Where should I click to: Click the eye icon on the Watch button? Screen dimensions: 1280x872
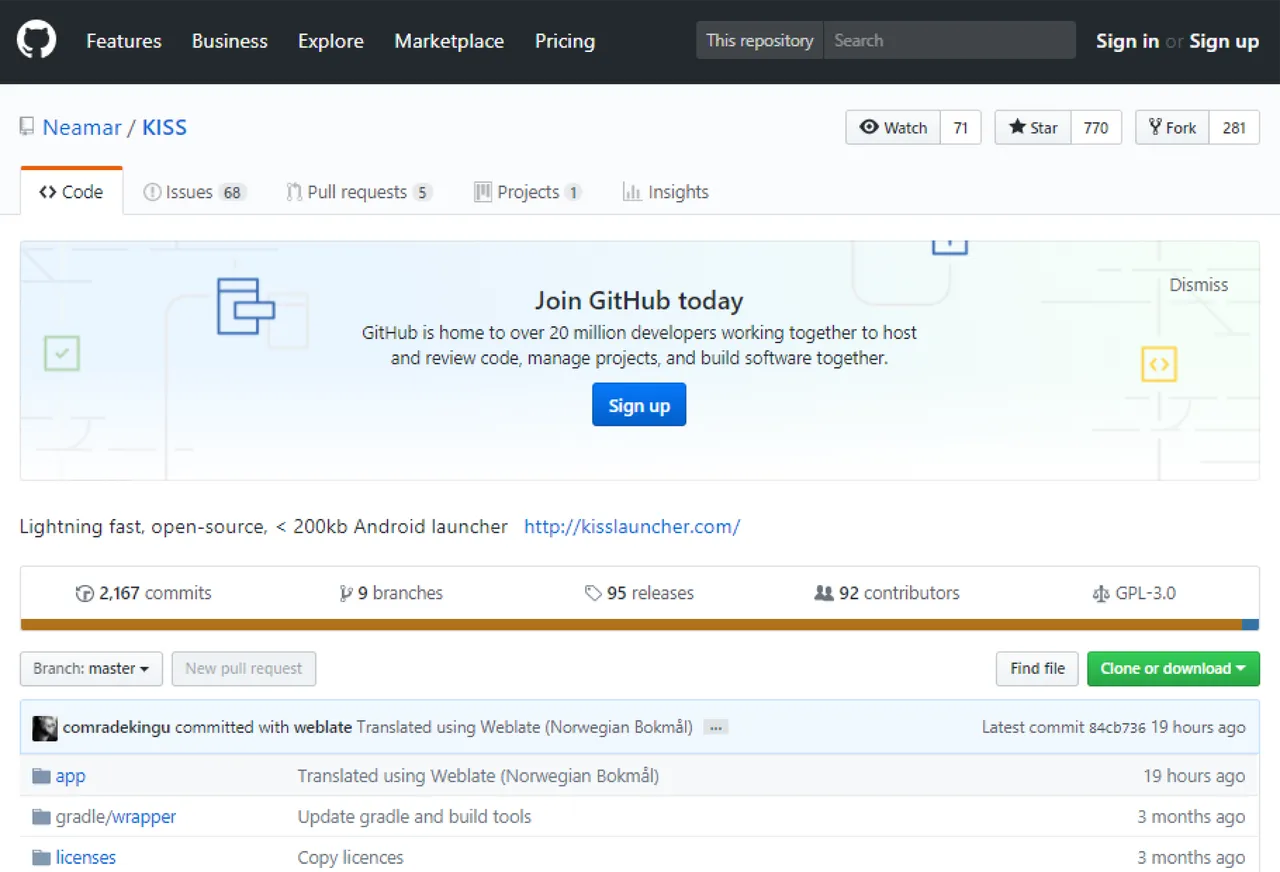(x=869, y=127)
